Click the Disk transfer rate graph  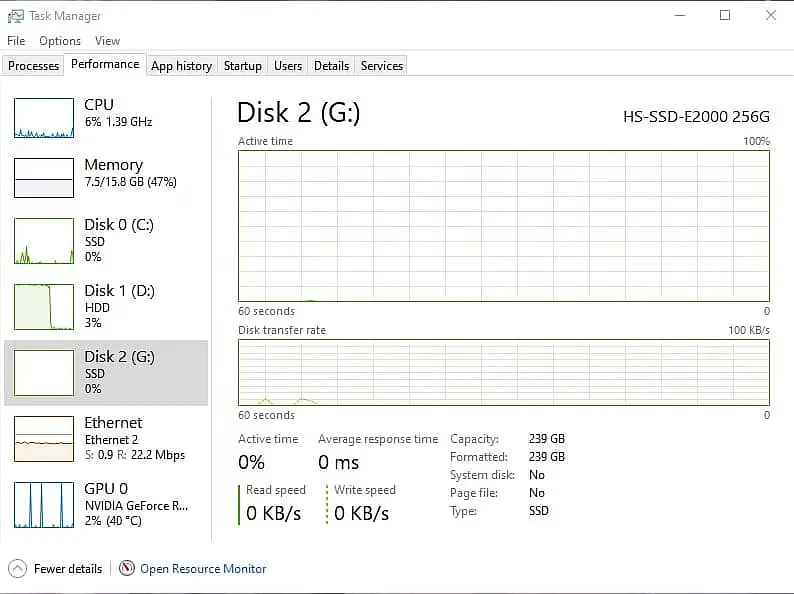tap(504, 372)
